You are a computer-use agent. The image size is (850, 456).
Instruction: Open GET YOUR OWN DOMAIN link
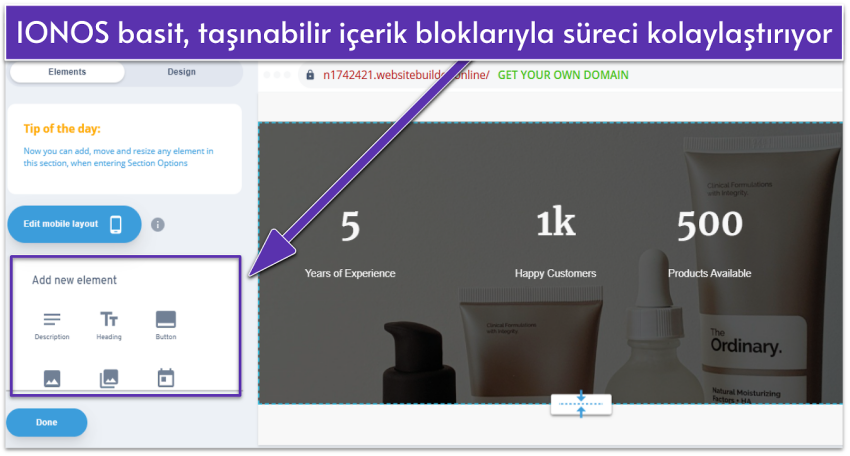click(x=563, y=75)
